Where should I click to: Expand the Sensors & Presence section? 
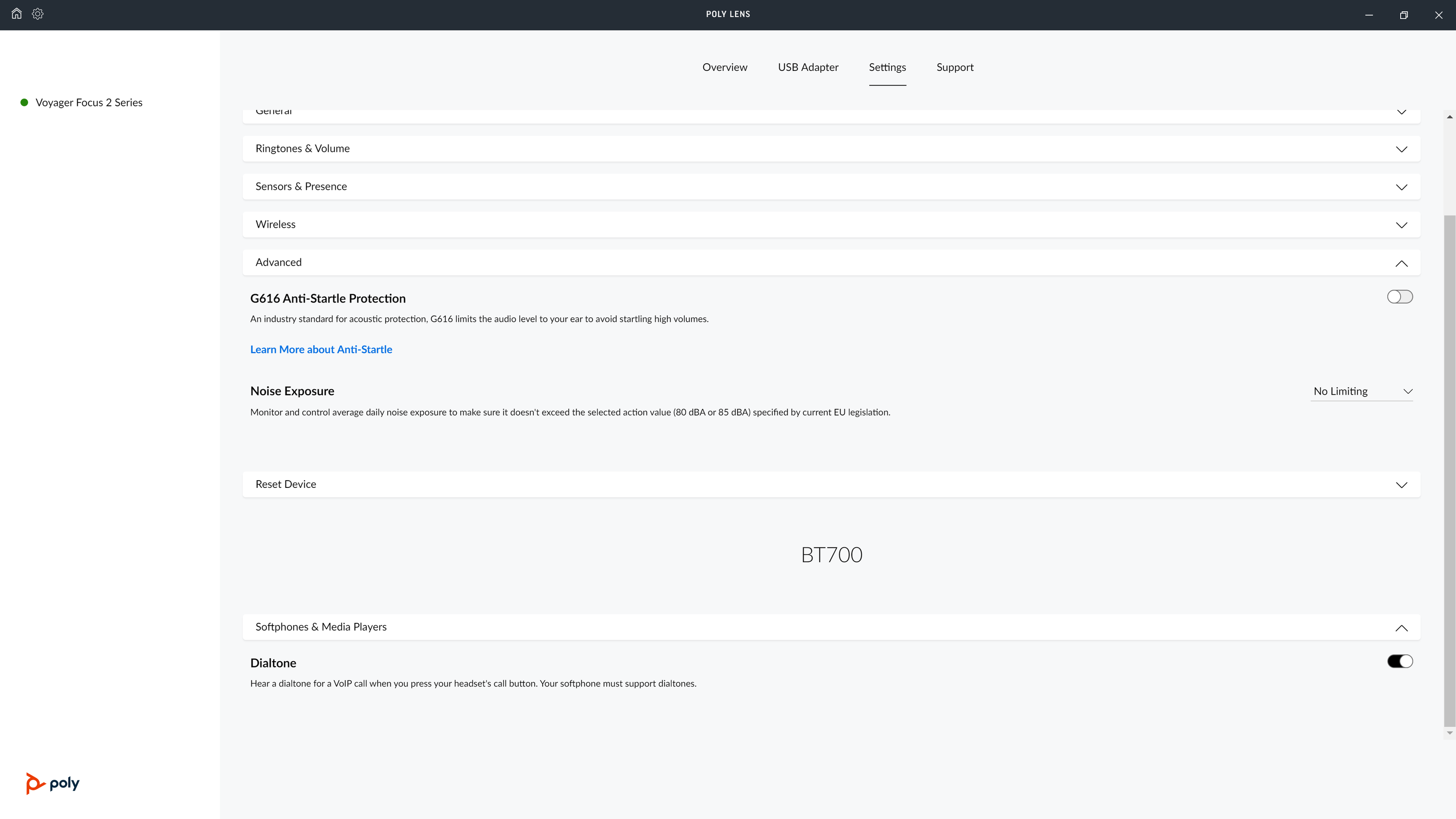coord(831,186)
